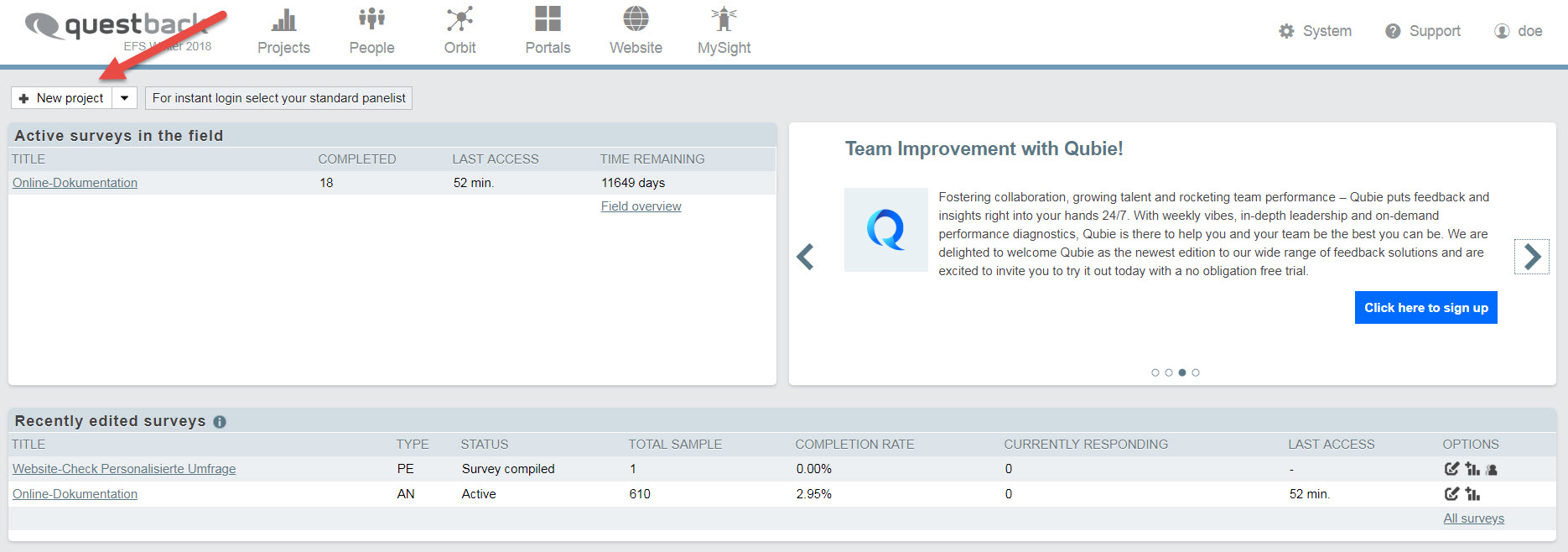The width and height of the screenshot is (1568, 552).
Task: Click the 'PE' type cell
Action: [x=406, y=469]
